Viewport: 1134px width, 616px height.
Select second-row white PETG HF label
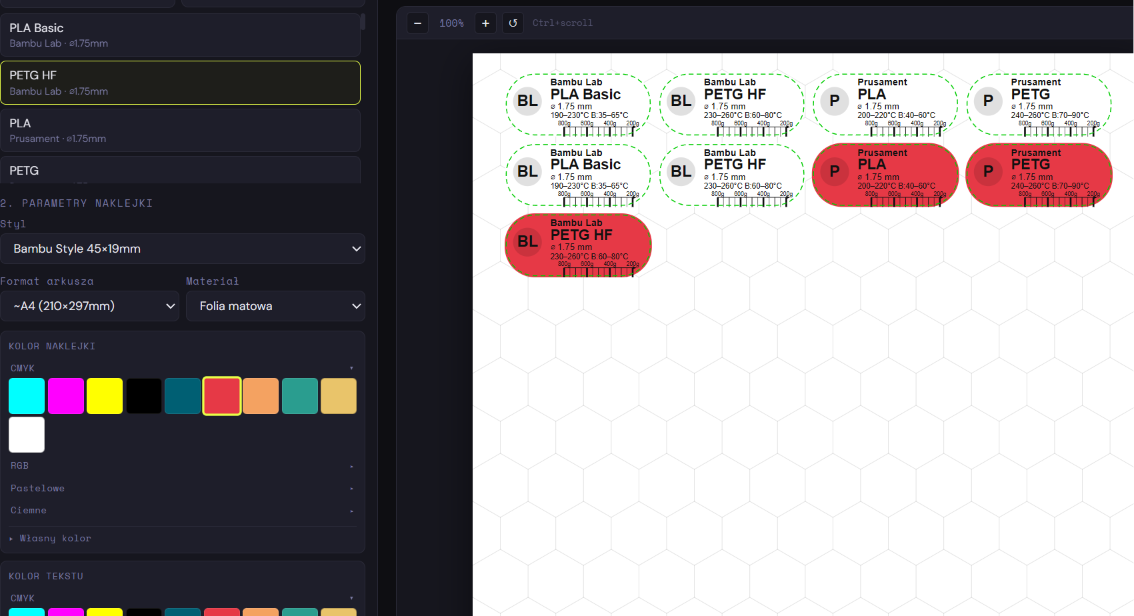(x=732, y=175)
